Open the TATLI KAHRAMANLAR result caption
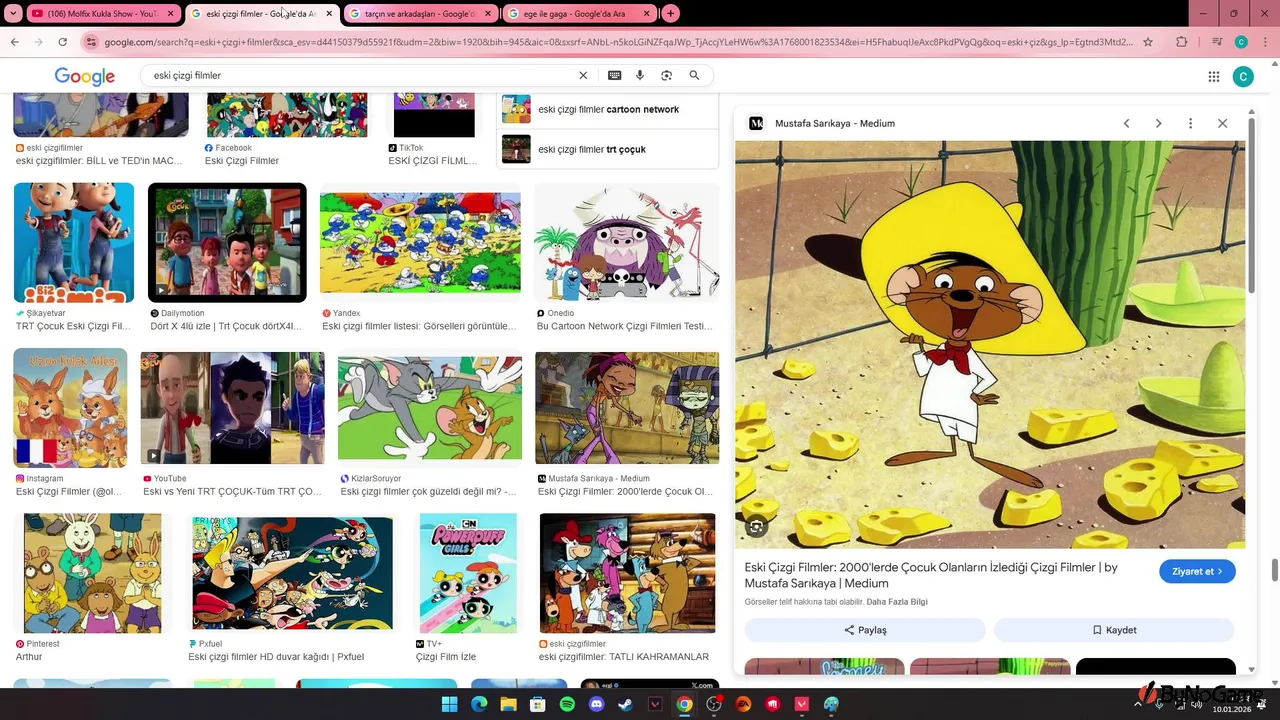 pos(623,657)
